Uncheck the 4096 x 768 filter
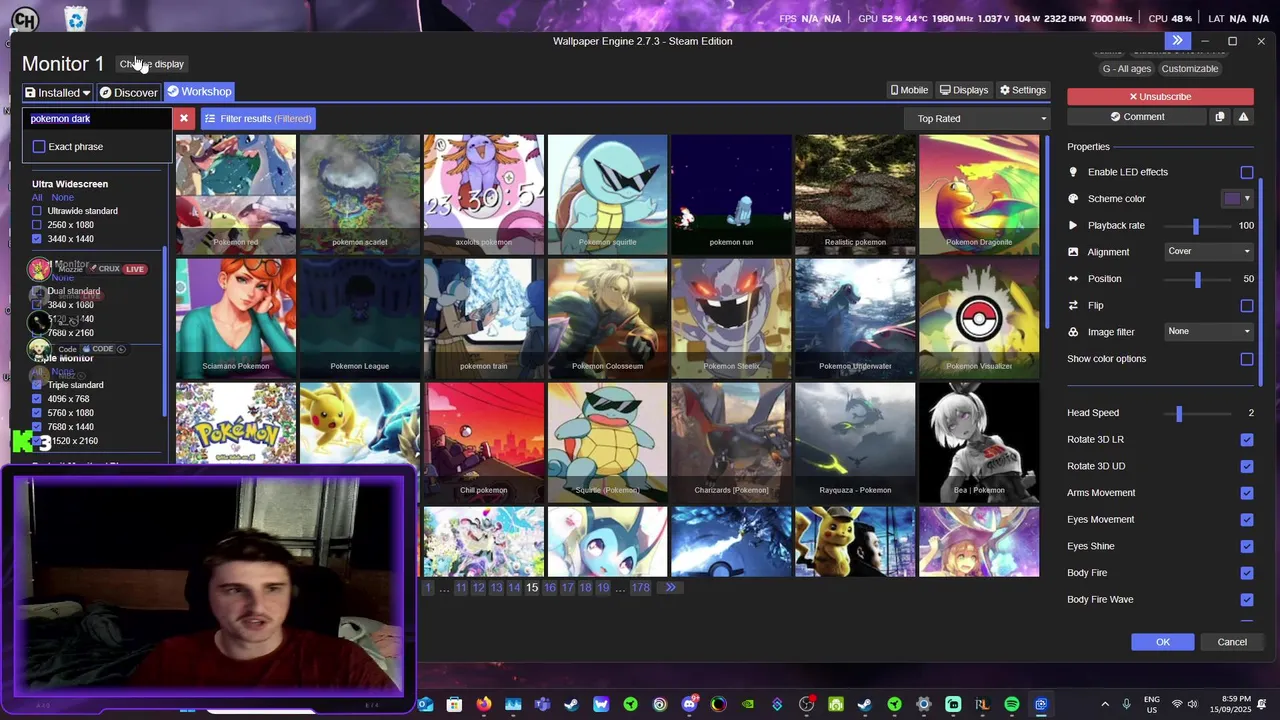The width and height of the screenshot is (1280, 720). click(x=37, y=399)
